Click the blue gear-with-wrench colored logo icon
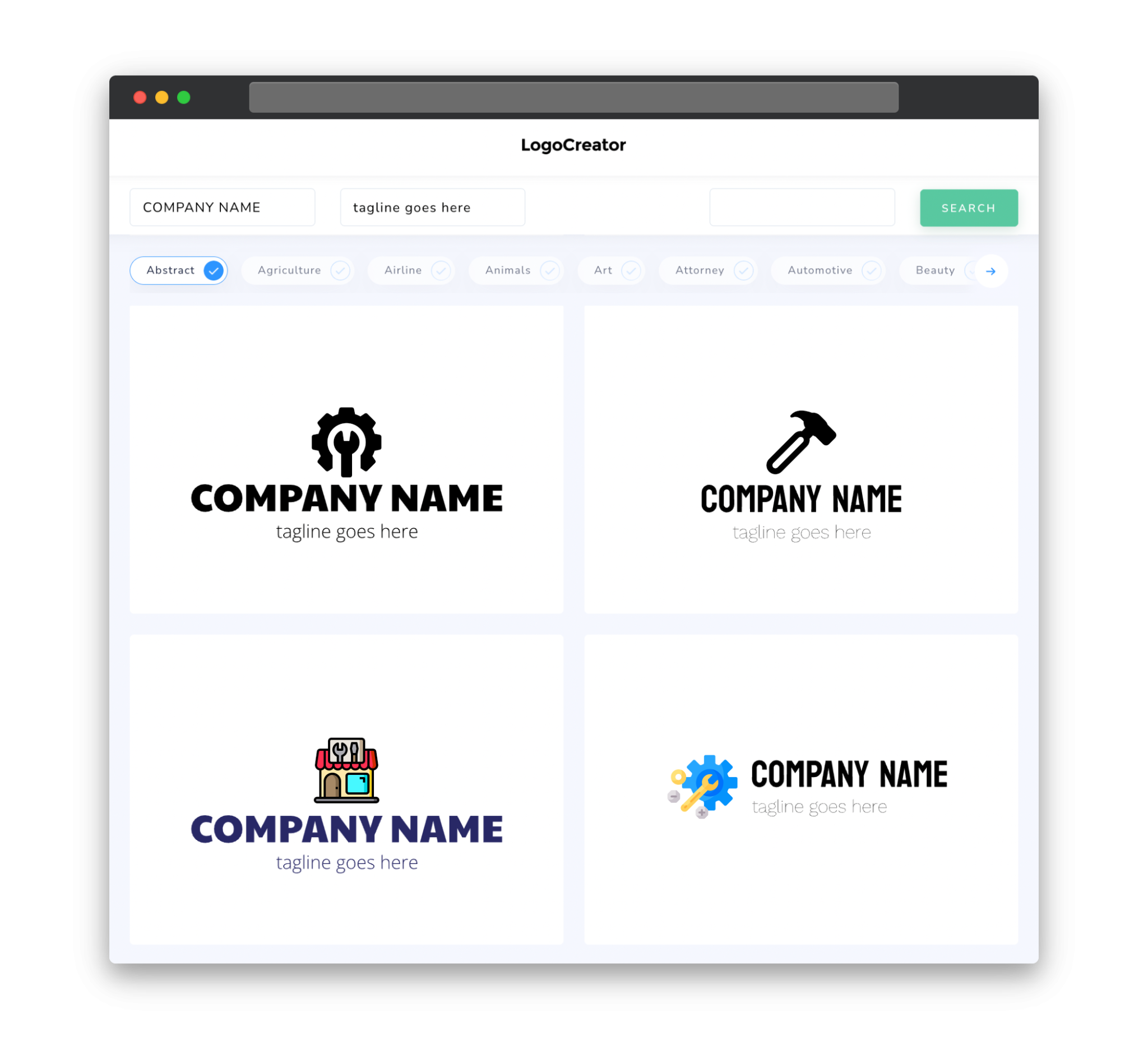 click(701, 785)
